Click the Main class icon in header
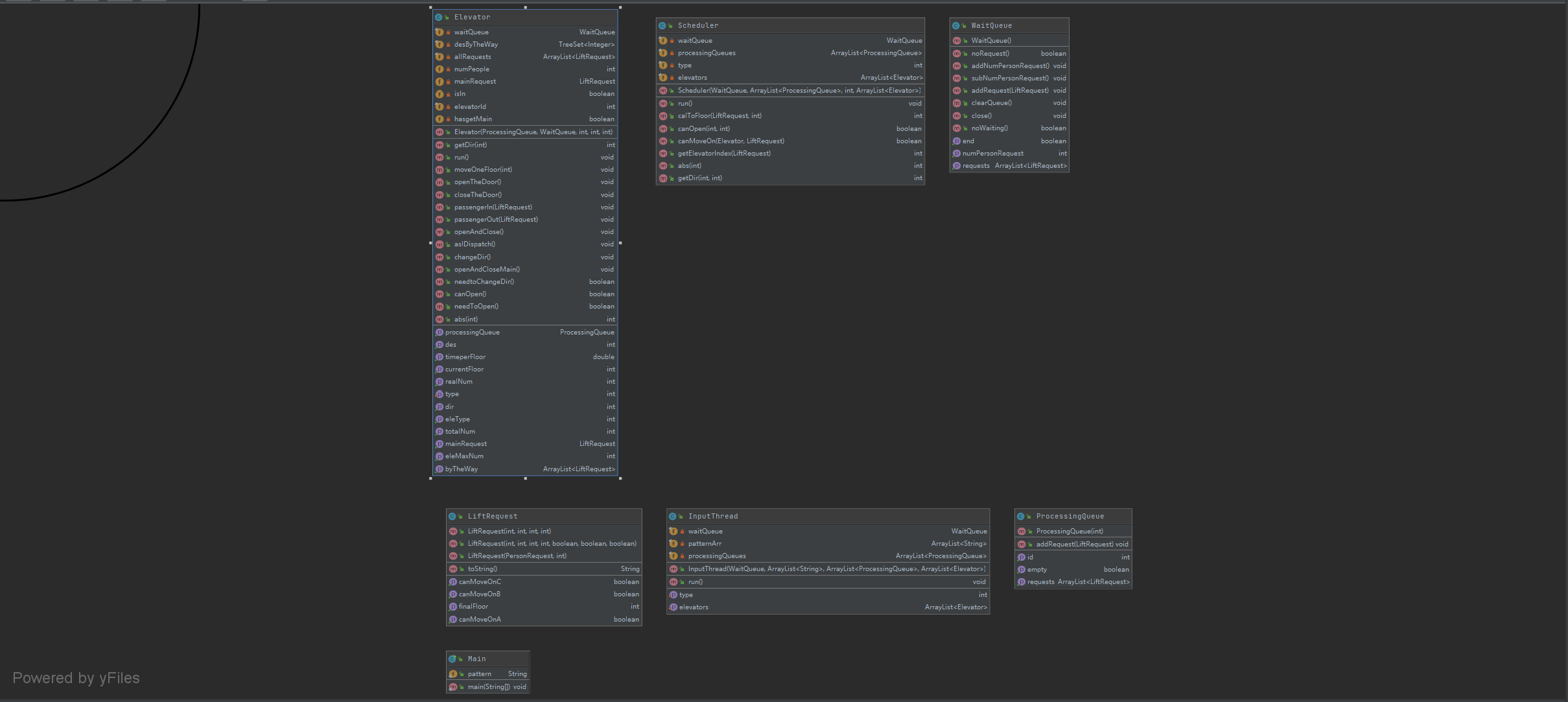Screen dimensions: 1568x702 (452, 659)
